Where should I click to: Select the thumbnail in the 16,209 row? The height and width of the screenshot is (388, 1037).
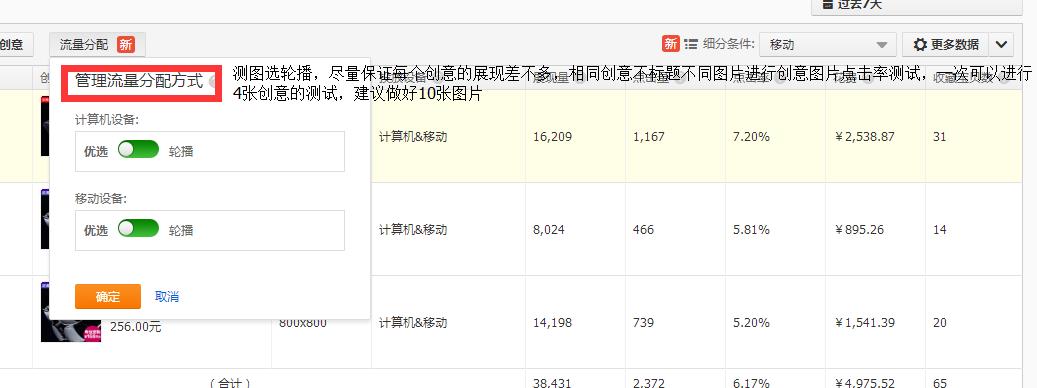[x=45, y=126]
